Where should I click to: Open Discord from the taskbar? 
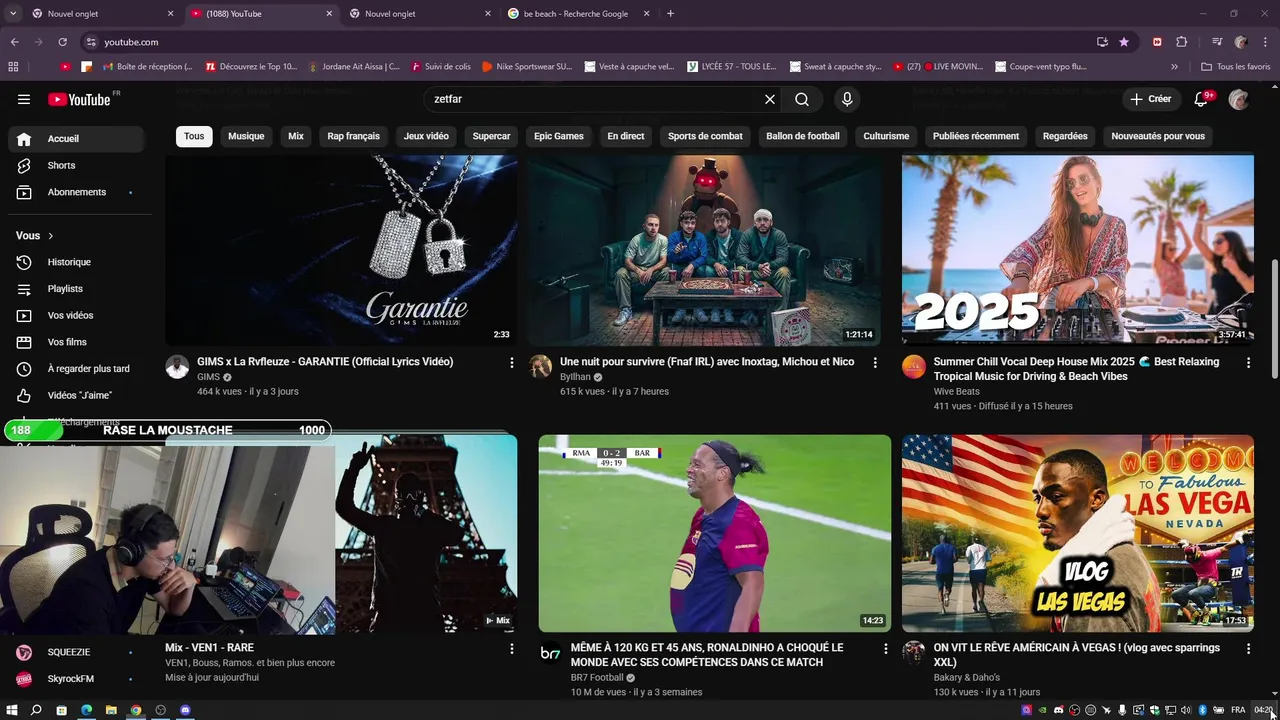(x=185, y=710)
